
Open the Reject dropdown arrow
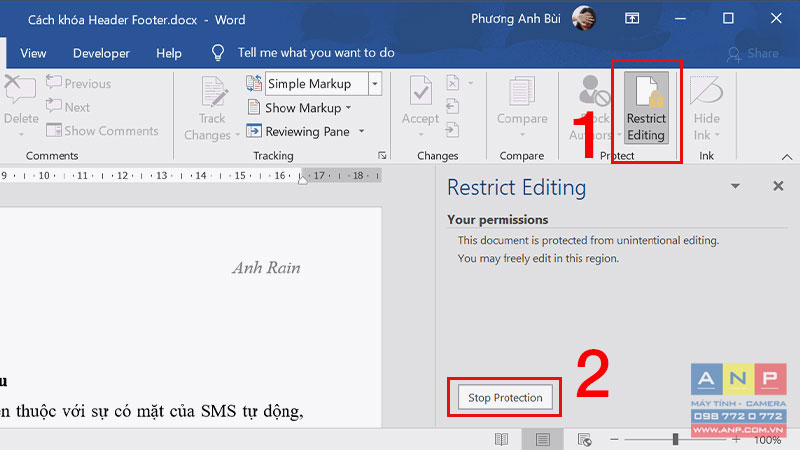[471, 83]
